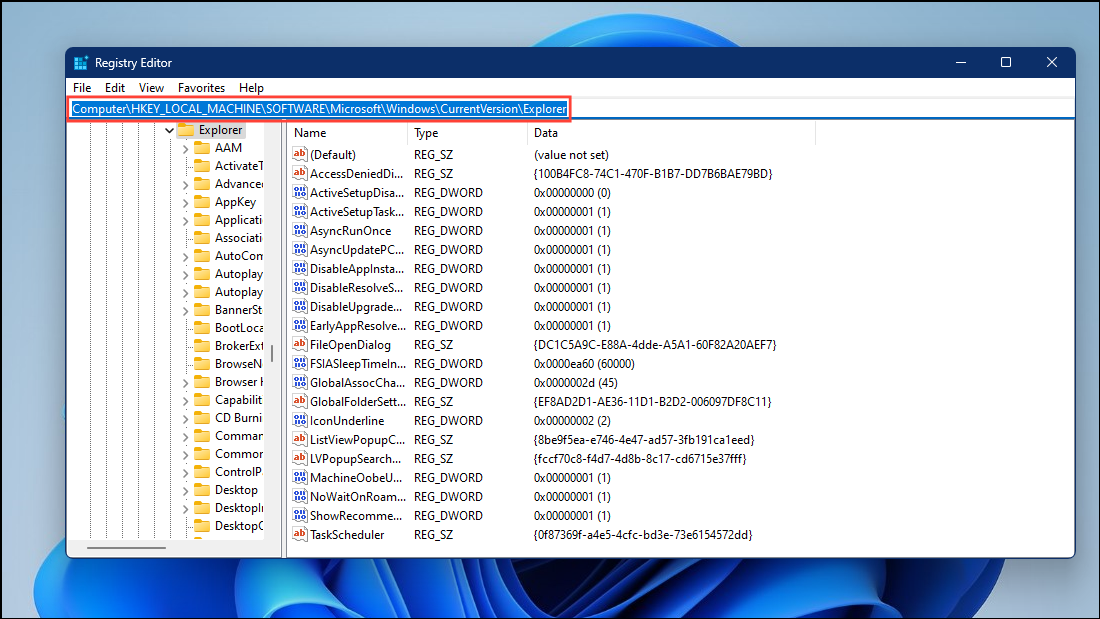Click the ab icon next to FileOpenDialog
Screen dimensions: 1100x619
click(x=299, y=344)
